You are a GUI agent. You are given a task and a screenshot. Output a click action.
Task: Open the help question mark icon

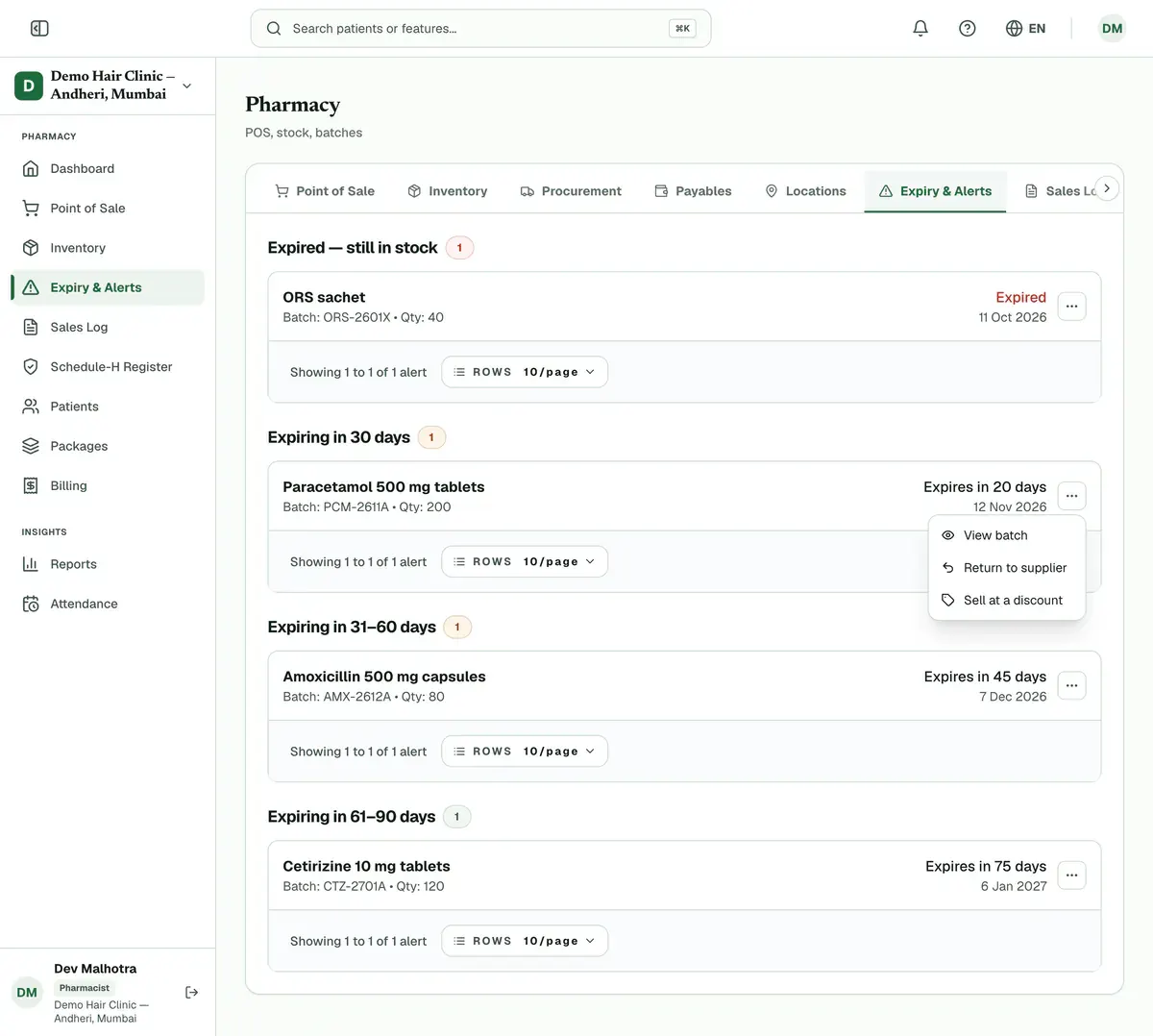(x=968, y=29)
